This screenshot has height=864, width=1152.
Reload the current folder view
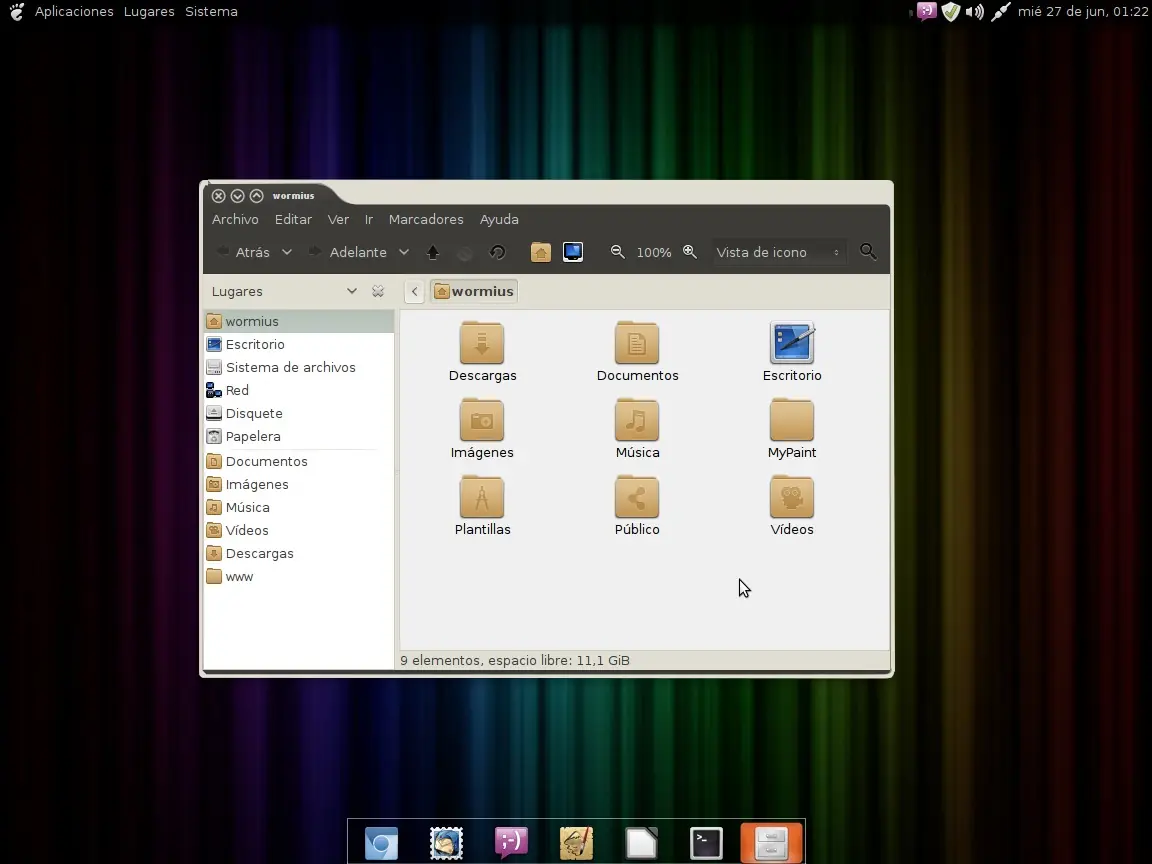497,252
